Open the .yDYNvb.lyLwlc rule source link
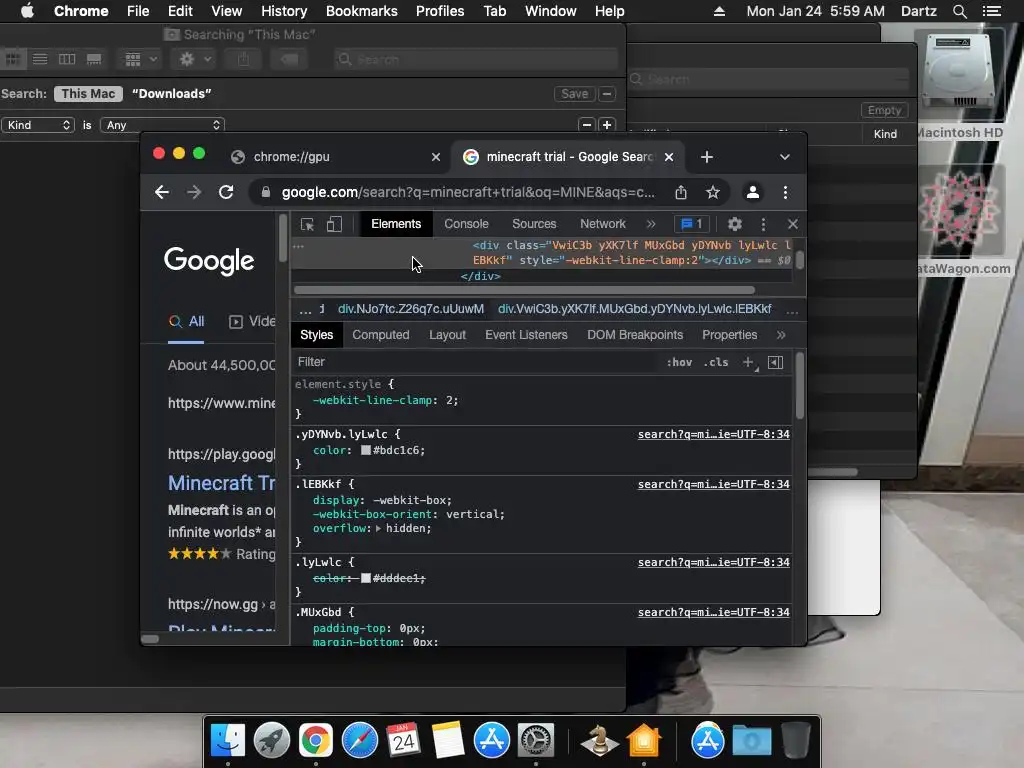1024x768 pixels. tap(714, 434)
